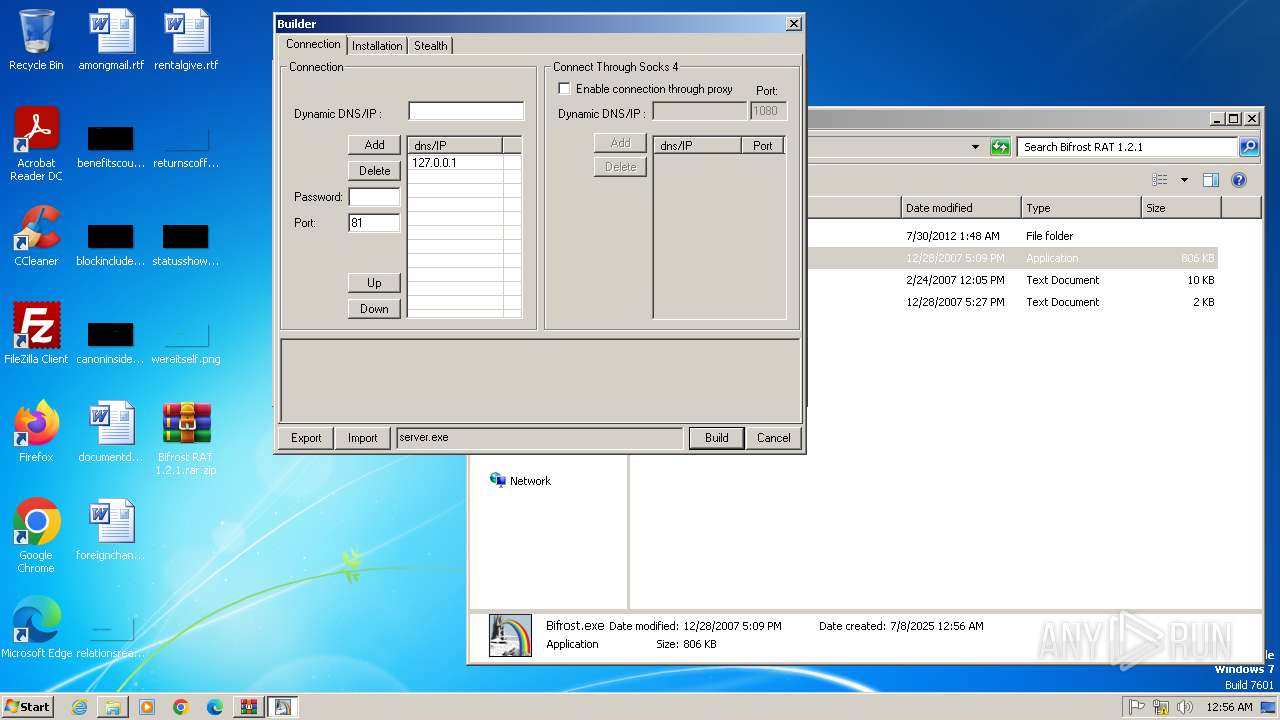Image resolution: width=1280 pixels, height=720 pixels.
Task: Click the Explorer search magnifier icon
Action: pos(1249,147)
